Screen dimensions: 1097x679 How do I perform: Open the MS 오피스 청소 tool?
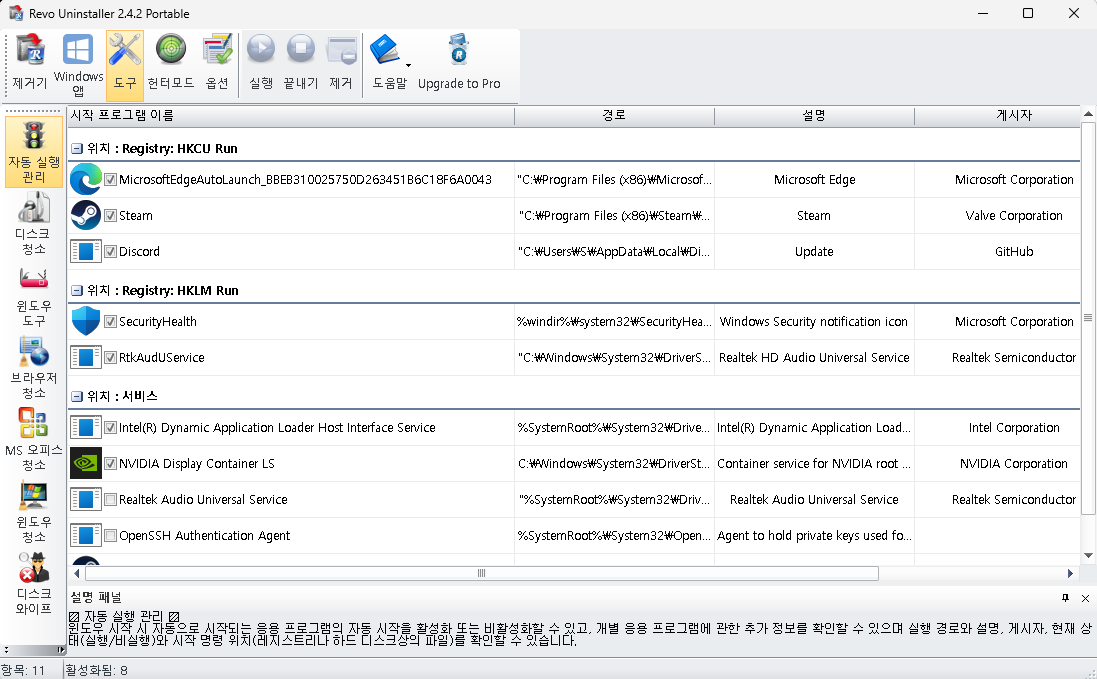tap(32, 437)
